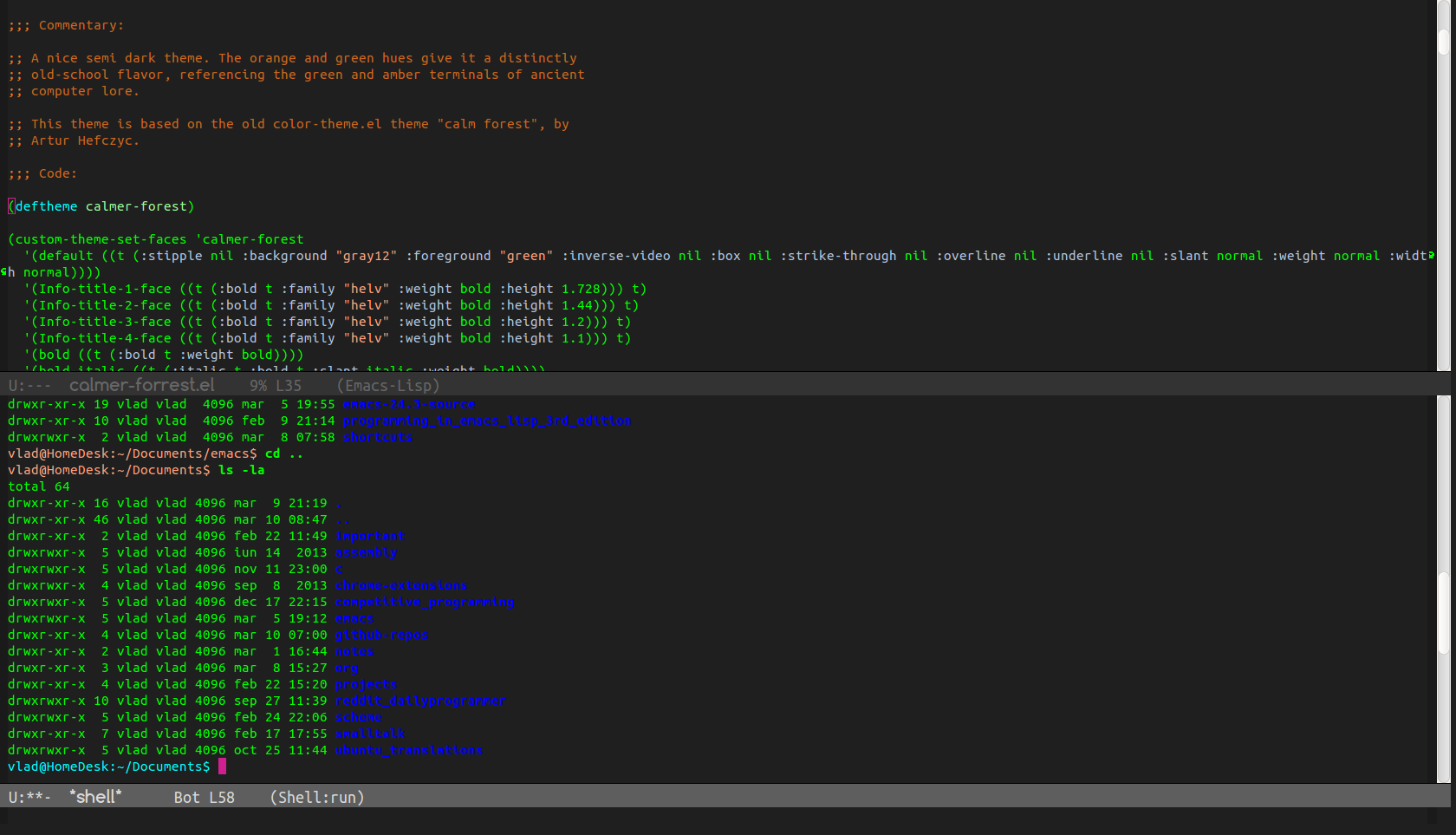Click the org directory entry
This screenshot has width=1456, height=835.
tap(347, 668)
